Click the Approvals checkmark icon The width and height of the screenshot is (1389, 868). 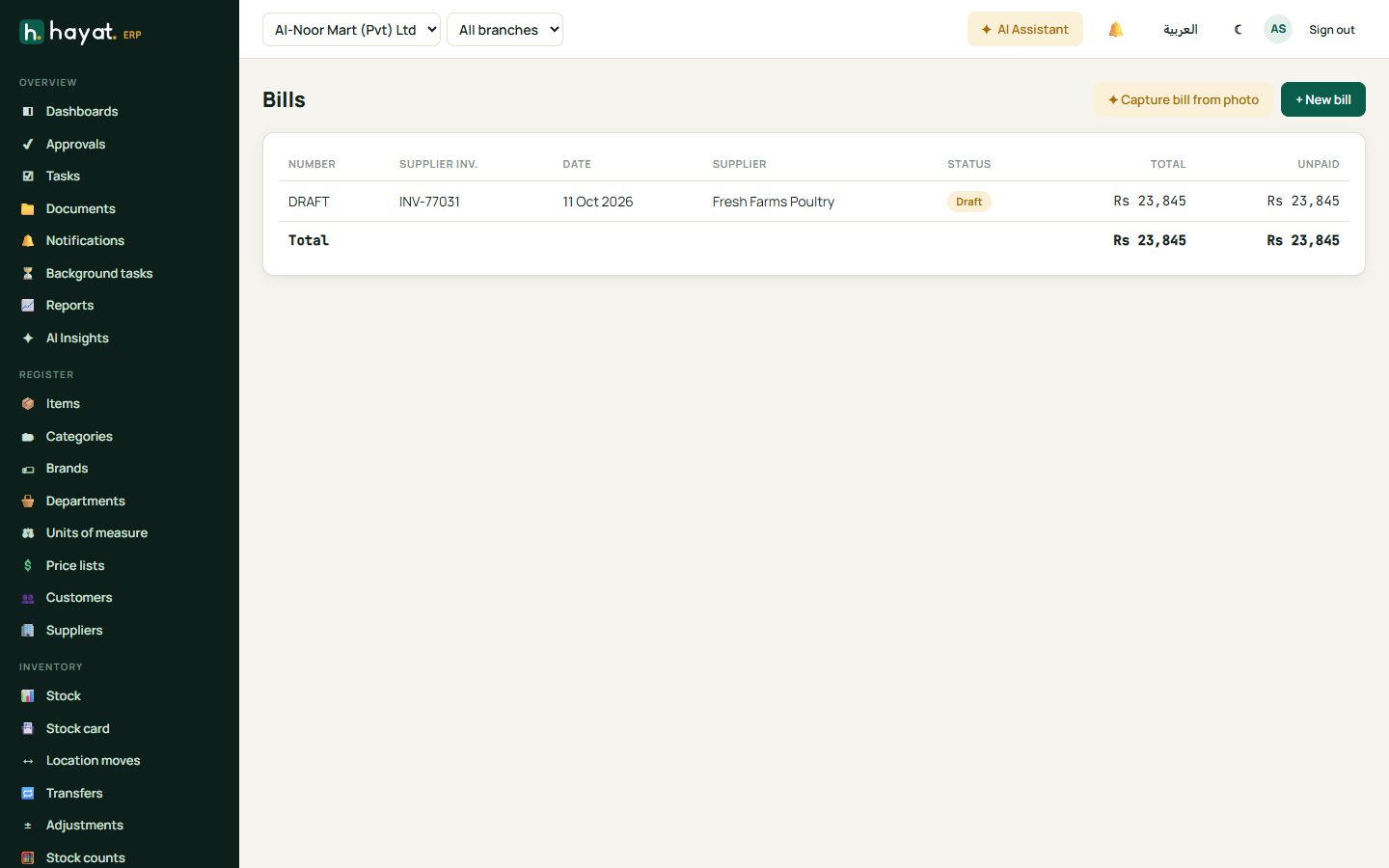pos(28,144)
